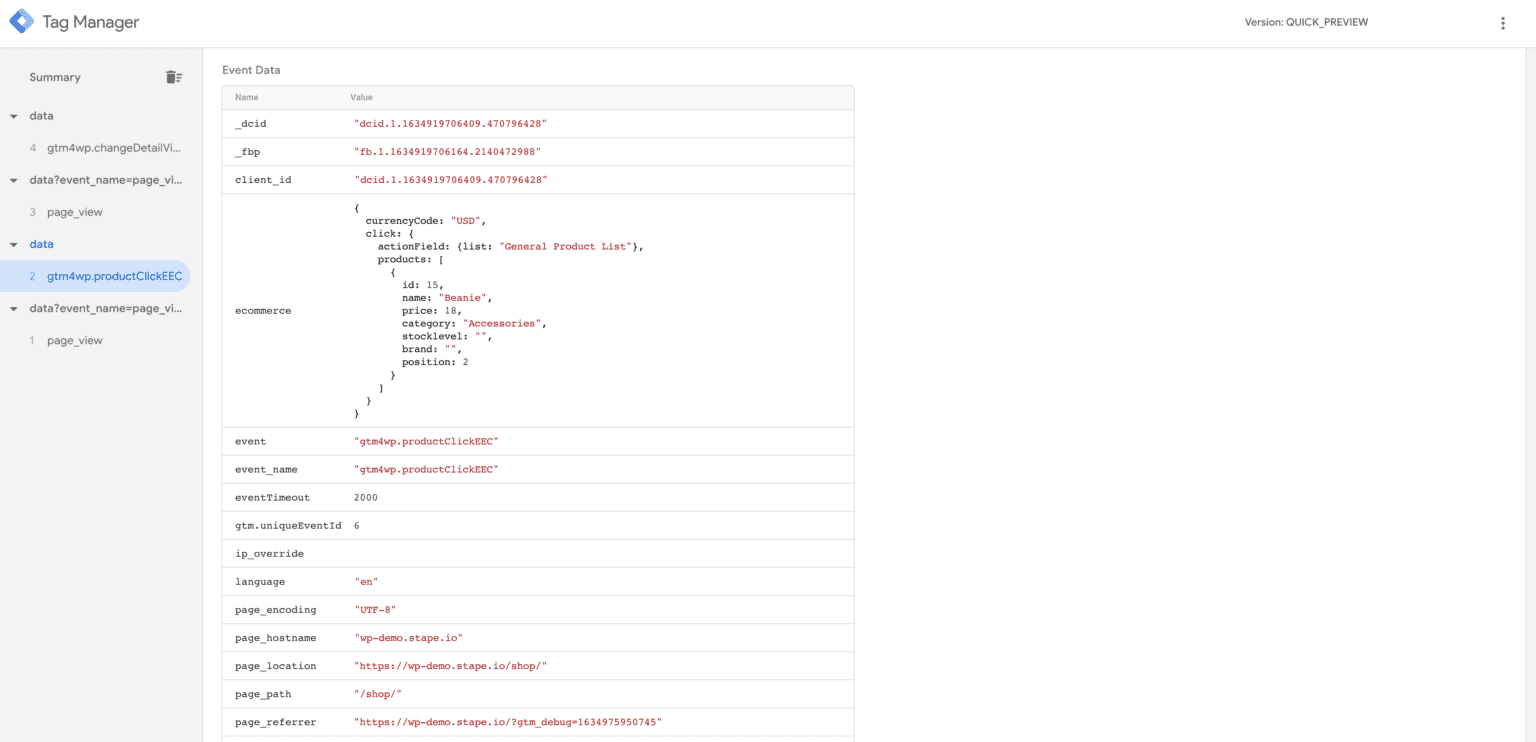Collapse the highlighted 'data' group arrow
This screenshot has height=742, width=1536.
pos(14,244)
